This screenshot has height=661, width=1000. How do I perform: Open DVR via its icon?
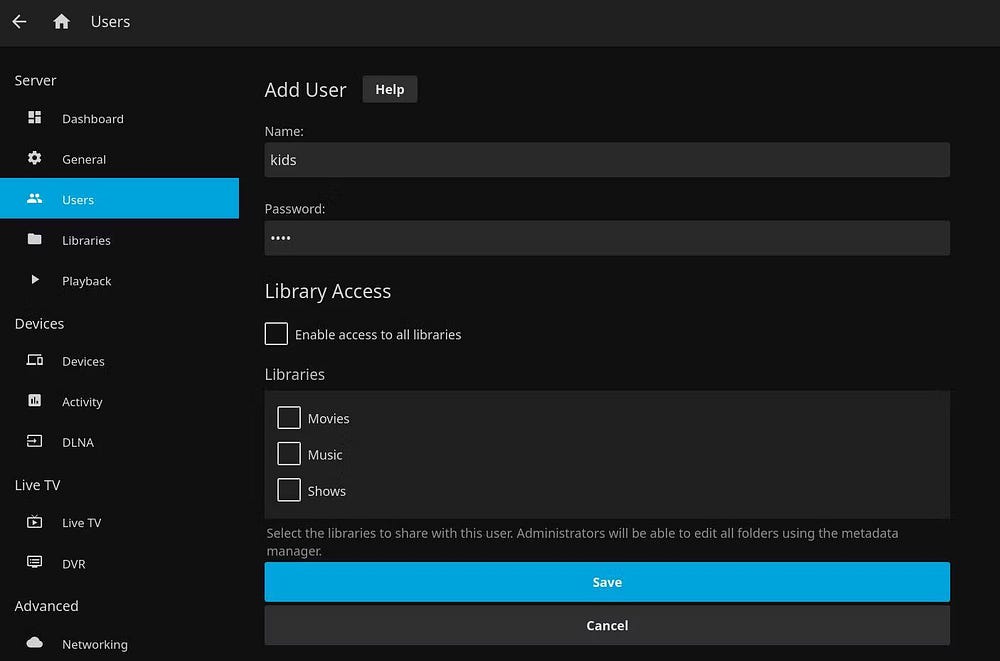tap(35, 563)
